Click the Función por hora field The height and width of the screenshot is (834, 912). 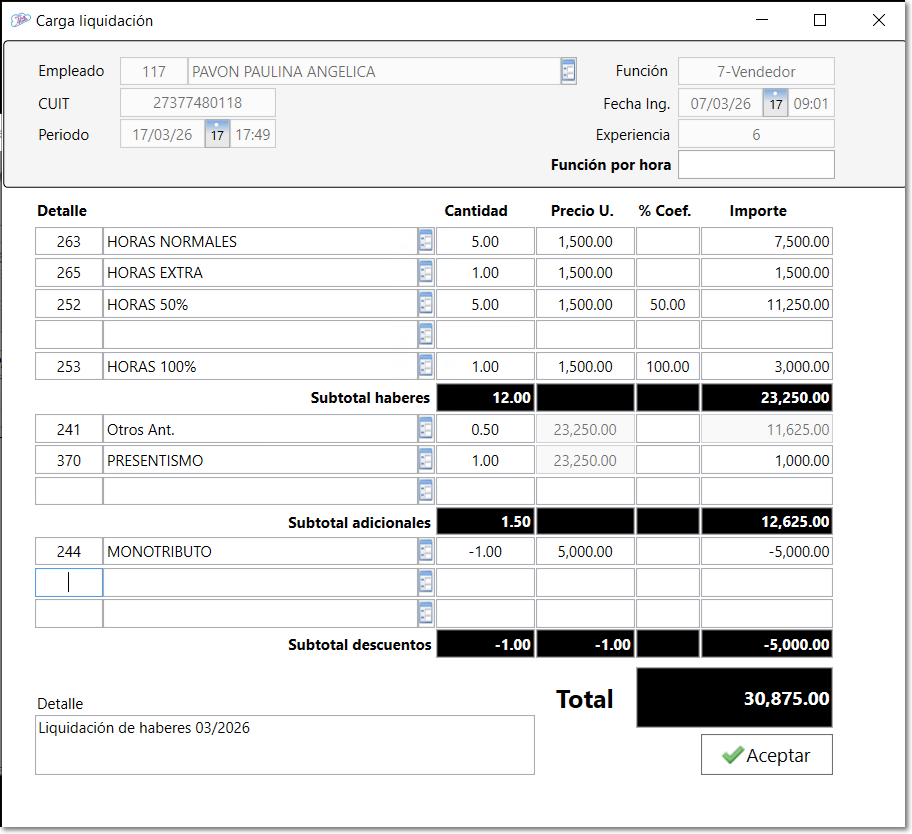(756, 164)
